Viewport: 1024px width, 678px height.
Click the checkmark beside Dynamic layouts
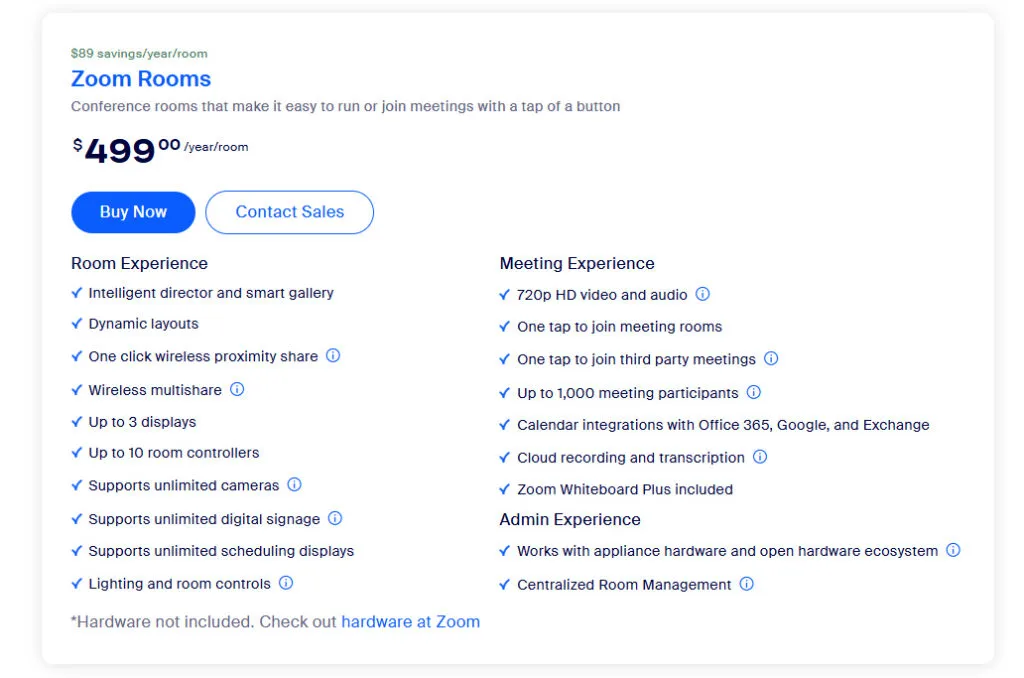click(x=77, y=323)
